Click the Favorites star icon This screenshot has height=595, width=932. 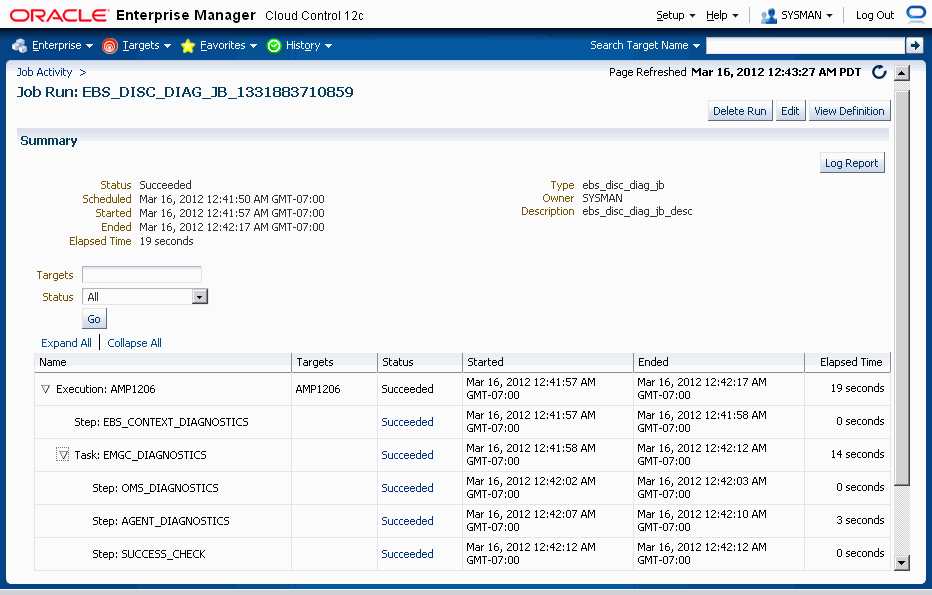188,46
